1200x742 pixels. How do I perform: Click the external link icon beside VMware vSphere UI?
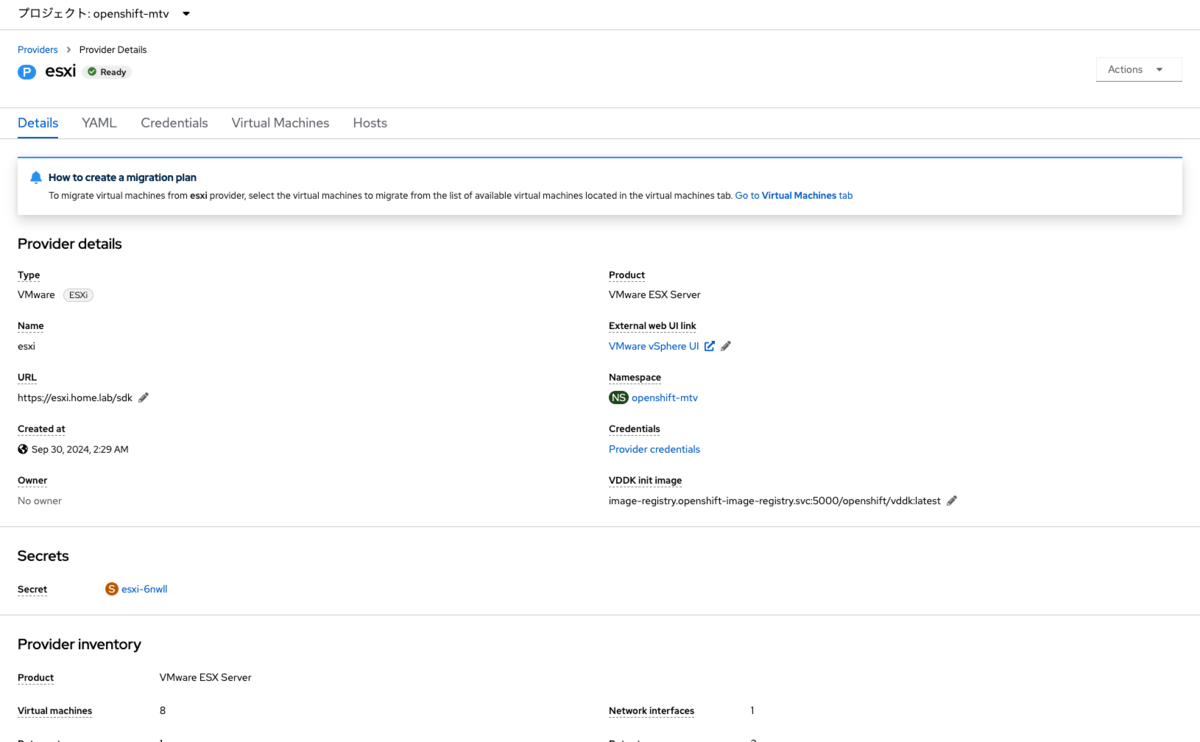pos(709,346)
